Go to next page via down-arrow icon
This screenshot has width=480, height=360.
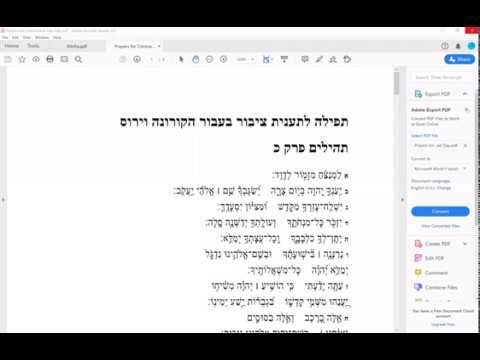pyautogui.click(x=137, y=60)
